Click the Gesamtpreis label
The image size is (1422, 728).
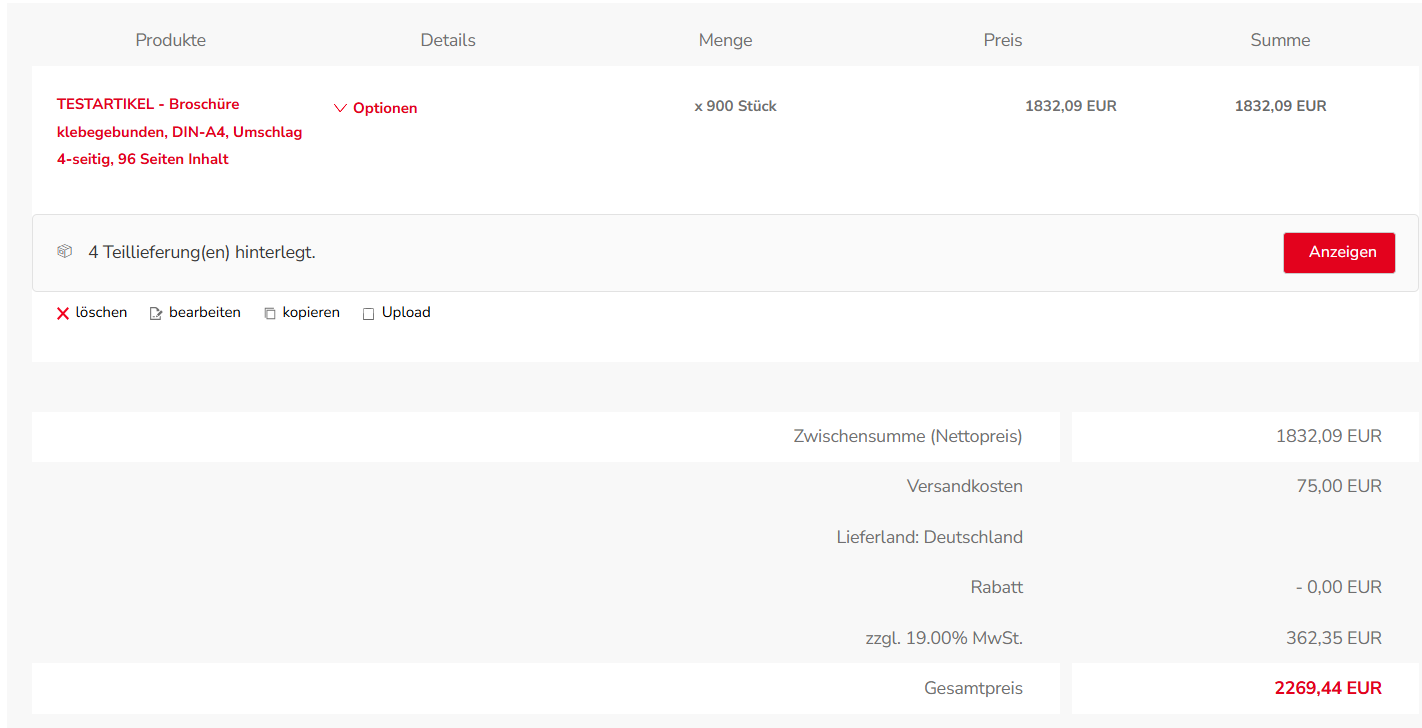(x=974, y=689)
